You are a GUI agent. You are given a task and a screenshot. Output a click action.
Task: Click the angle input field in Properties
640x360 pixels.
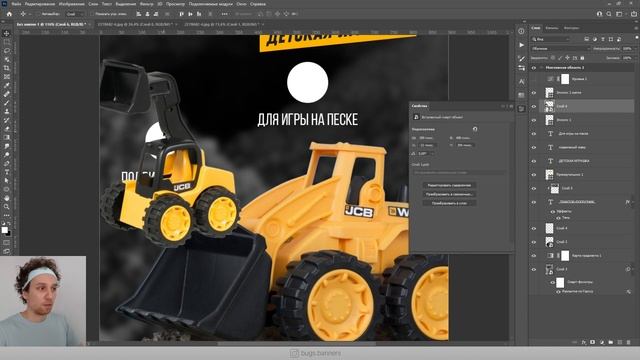(x=425, y=153)
